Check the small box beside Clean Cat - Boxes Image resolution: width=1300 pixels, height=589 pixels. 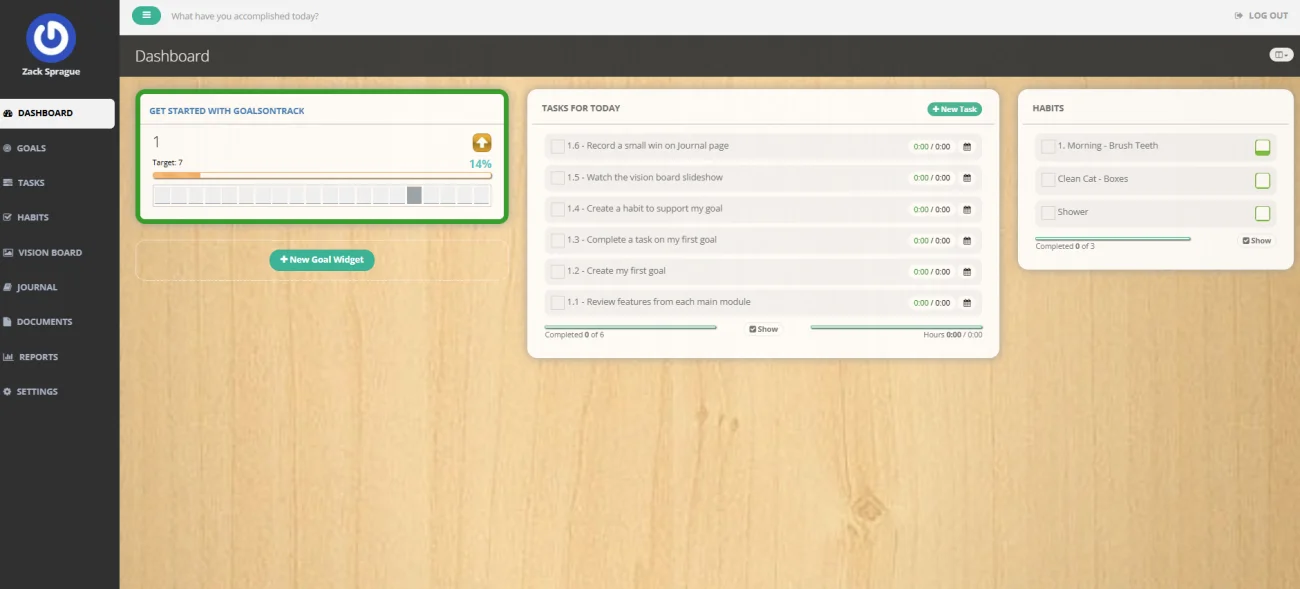pos(1048,180)
